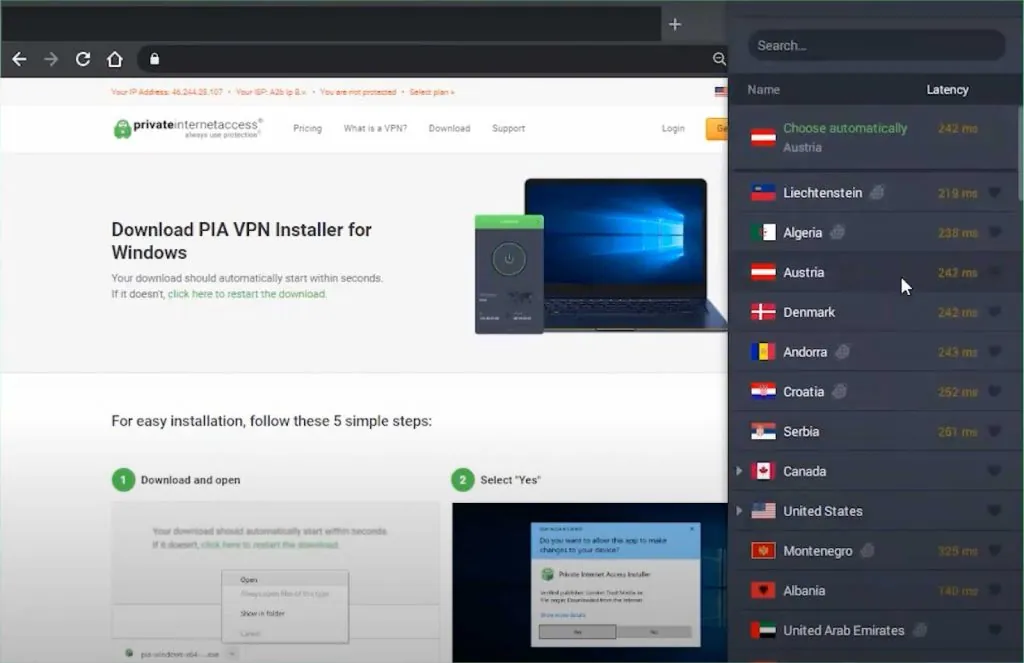Click the Login link
Screen dimensions: 1024x663
[x=673, y=128]
